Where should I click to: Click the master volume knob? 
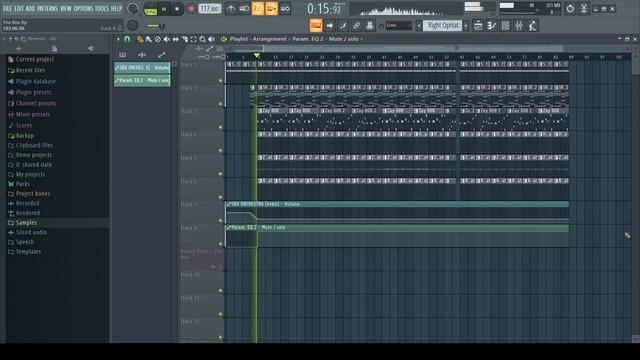pyautogui.click(x=133, y=9)
